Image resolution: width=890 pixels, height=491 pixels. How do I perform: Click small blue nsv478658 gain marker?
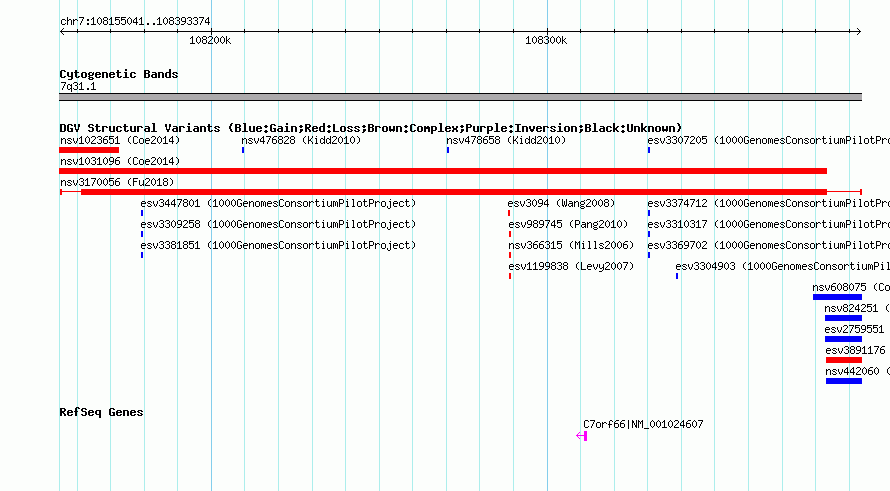(448, 150)
